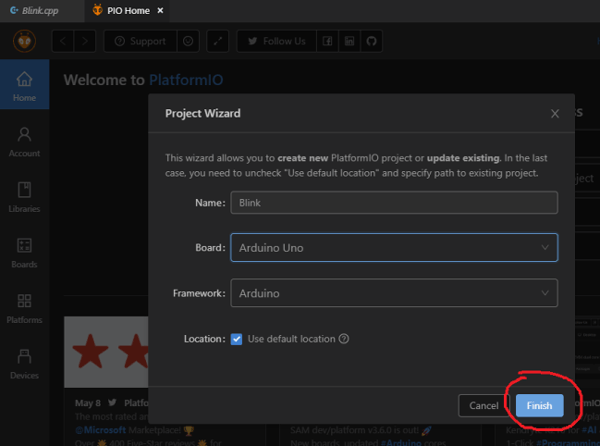Click the GitHub icon in toolbar
The image size is (600, 446).
(371, 41)
